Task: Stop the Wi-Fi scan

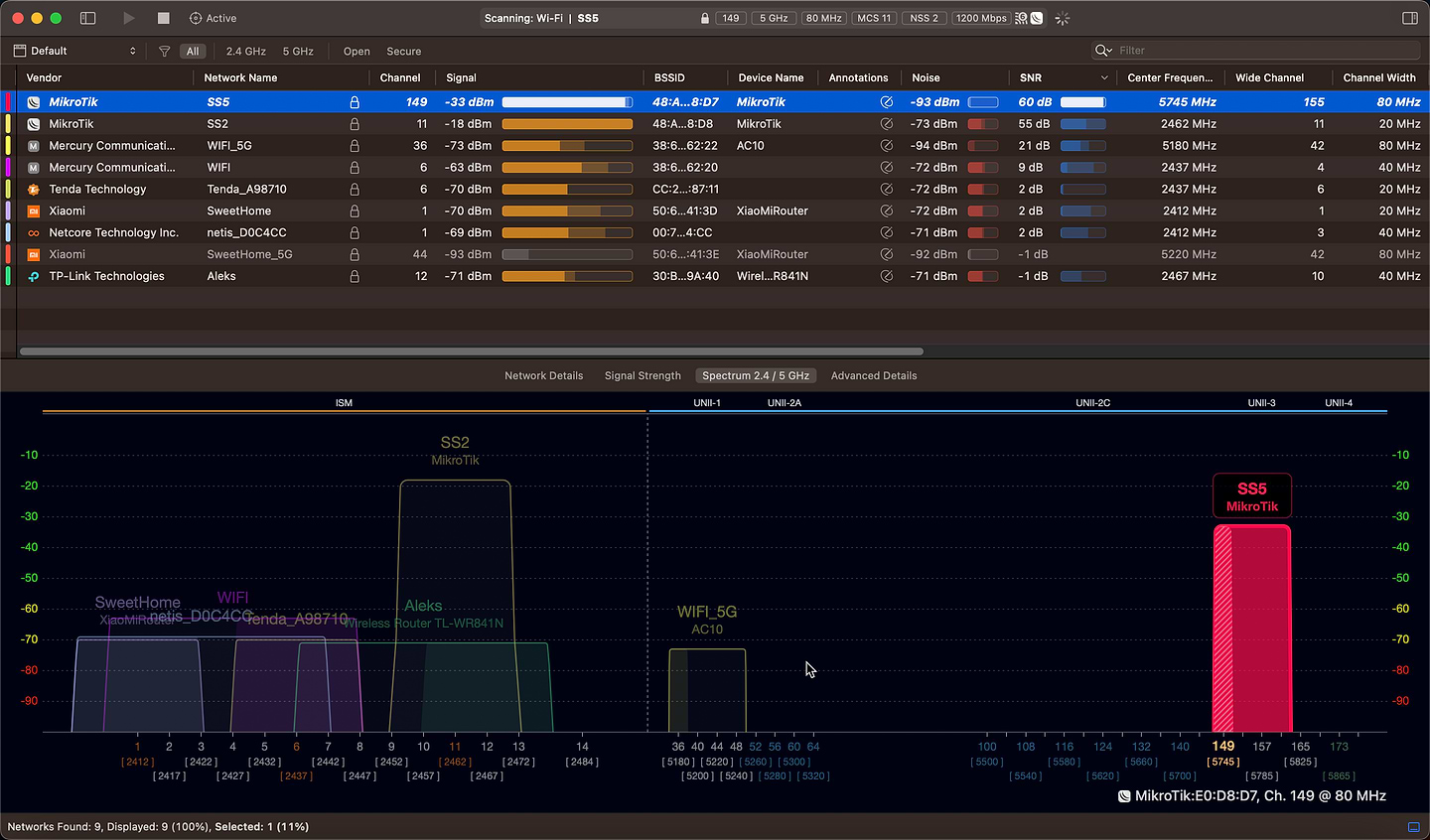Action: point(163,18)
